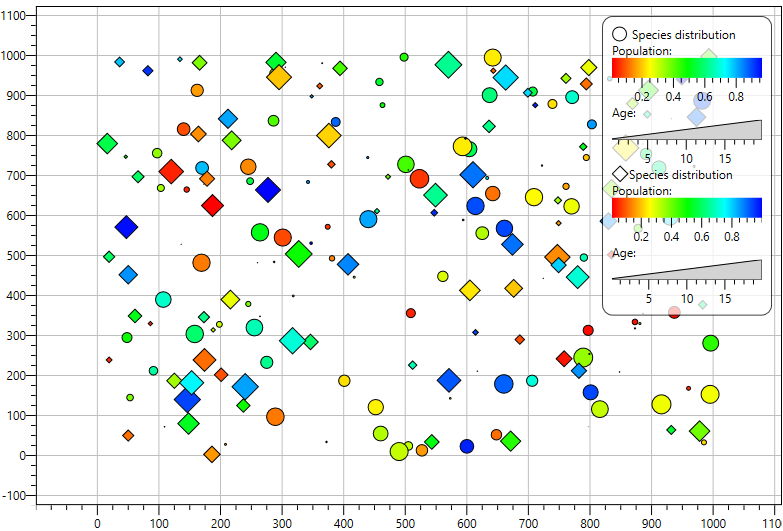This screenshot has width=783, height=531.
Task: Click the 500 label on the x-axis
Action: click(x=405, y=524)
